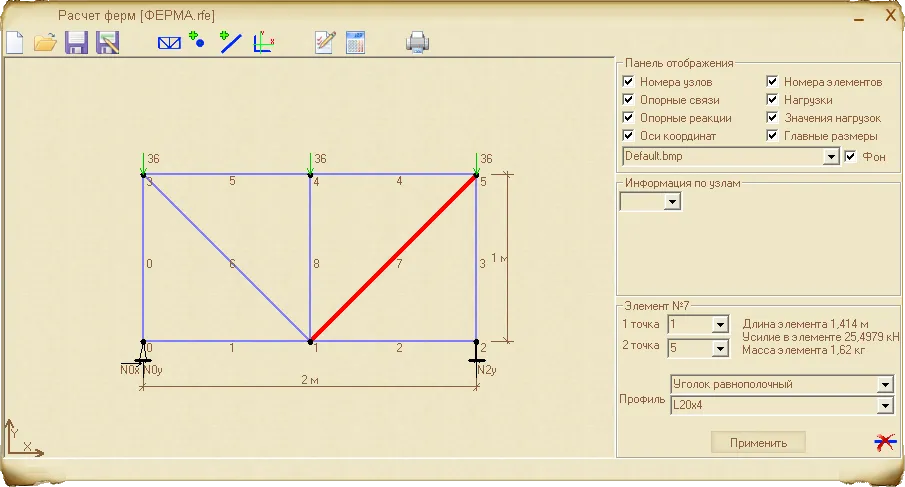Click the Применить button
This screenshot has height=487, width=905.
pyautogui.click(x=758, y=443)
